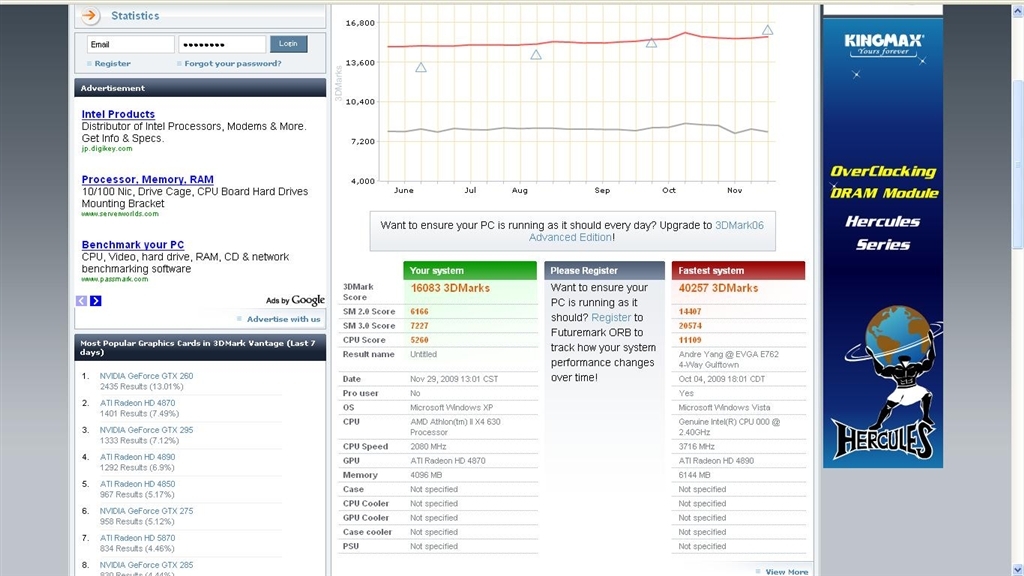Click the next ad arrow icon
Image resolution: width=1024 pixels, height=576 pixels.
(x=96, y=301)
